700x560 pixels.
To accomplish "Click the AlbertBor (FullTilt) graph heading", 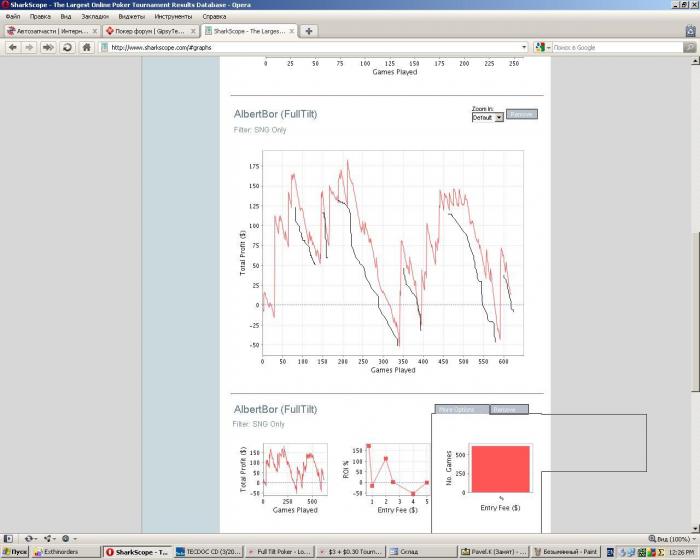I will tap(275, 114).
